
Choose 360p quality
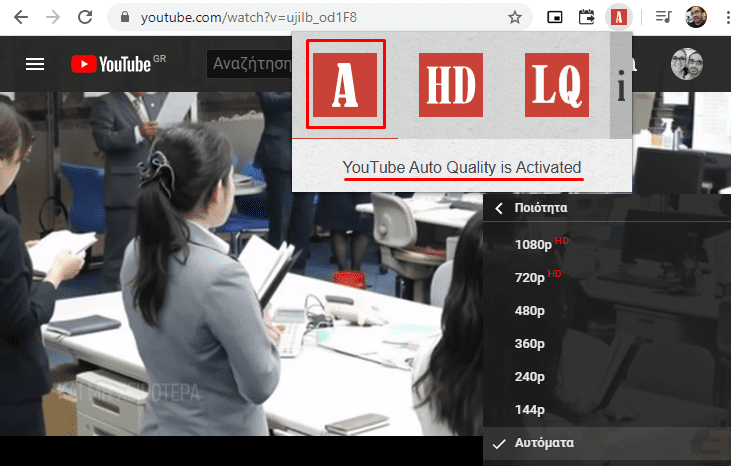(607, 343)
